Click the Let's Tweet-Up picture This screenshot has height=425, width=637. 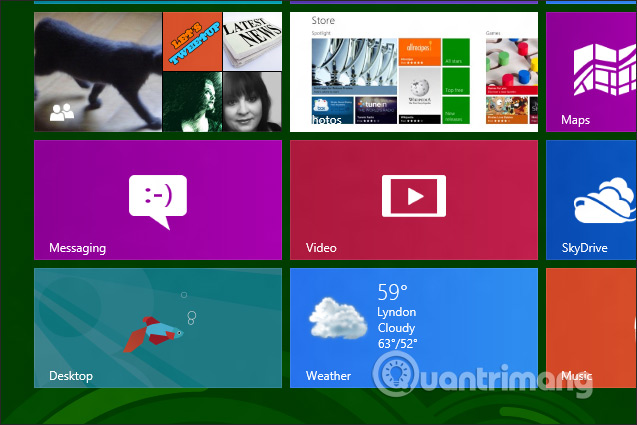click(191, 41)
